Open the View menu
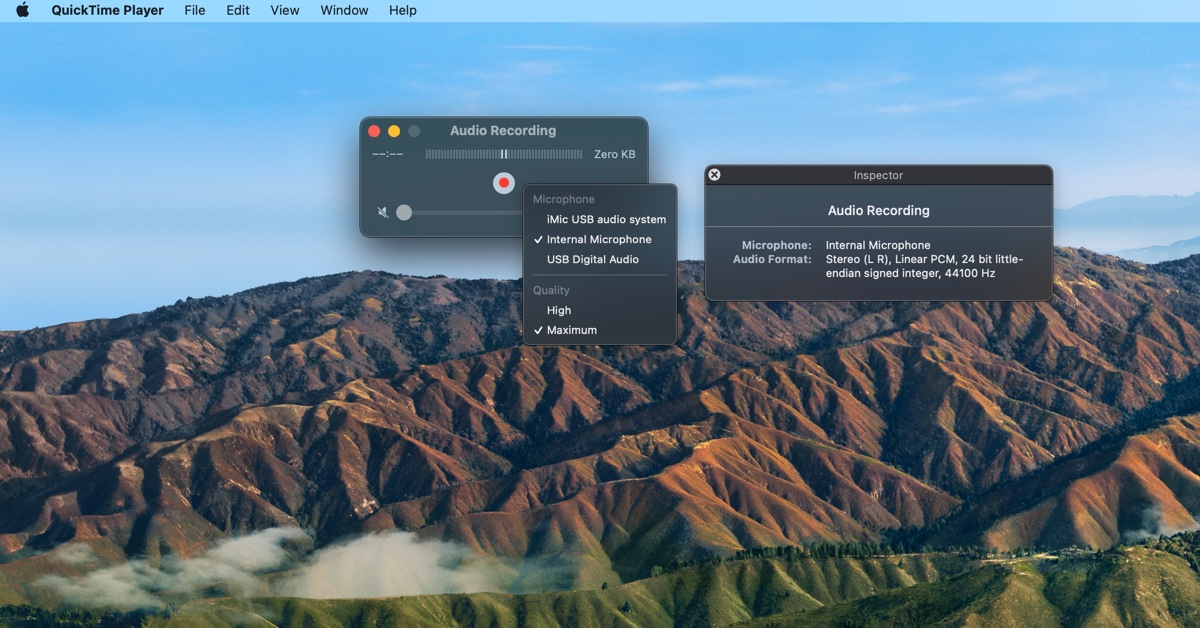The image size is (1200, 628). coord(285,10)
